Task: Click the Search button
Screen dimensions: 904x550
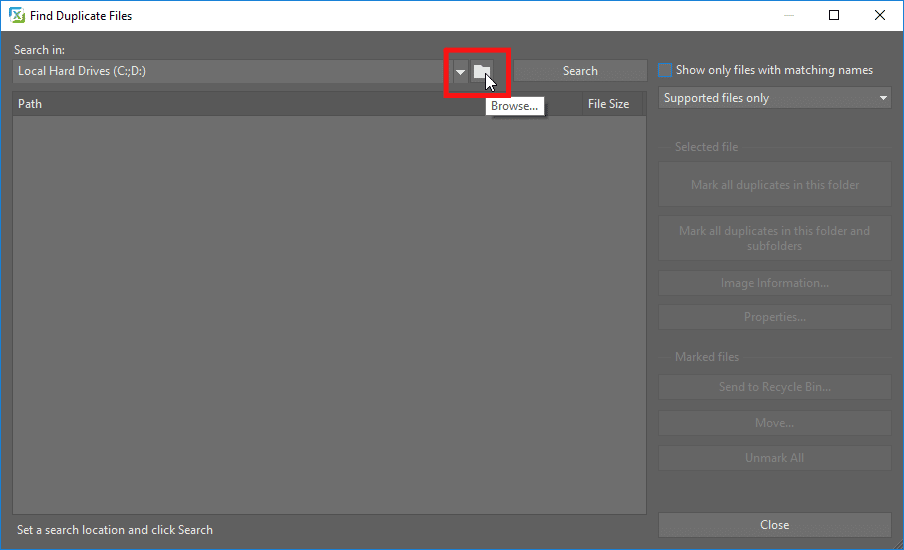Action: click(580, 71)
